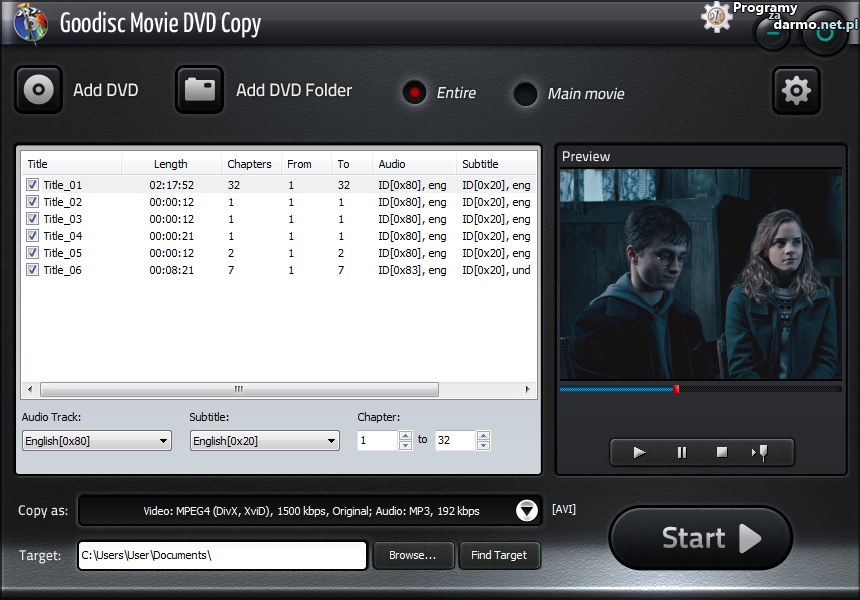Click the Add DVD Folder label
Screen dimensions: 860x600
click(x=294, y=90)
